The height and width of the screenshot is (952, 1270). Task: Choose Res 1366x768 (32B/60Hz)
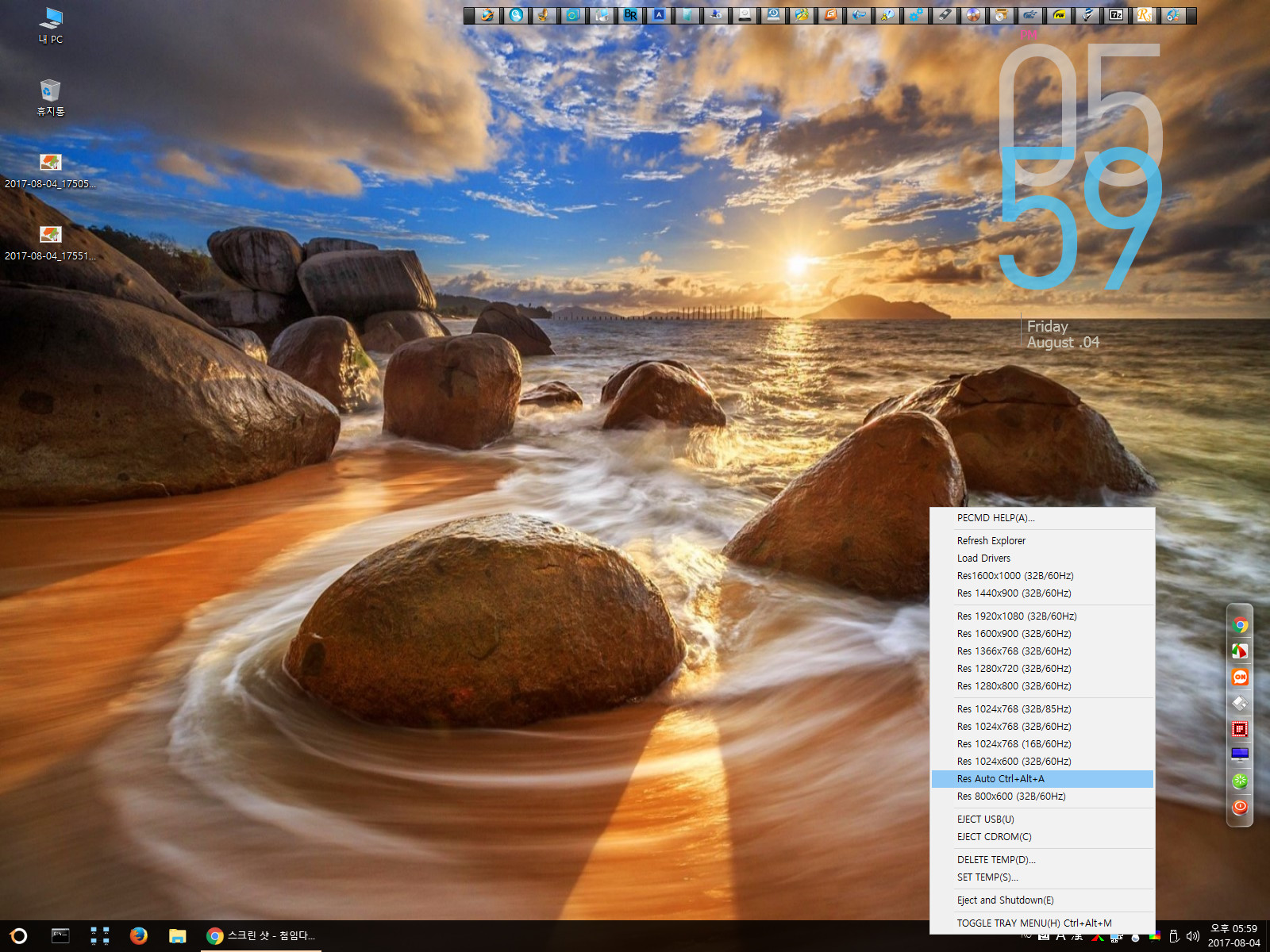[1042, 651]
